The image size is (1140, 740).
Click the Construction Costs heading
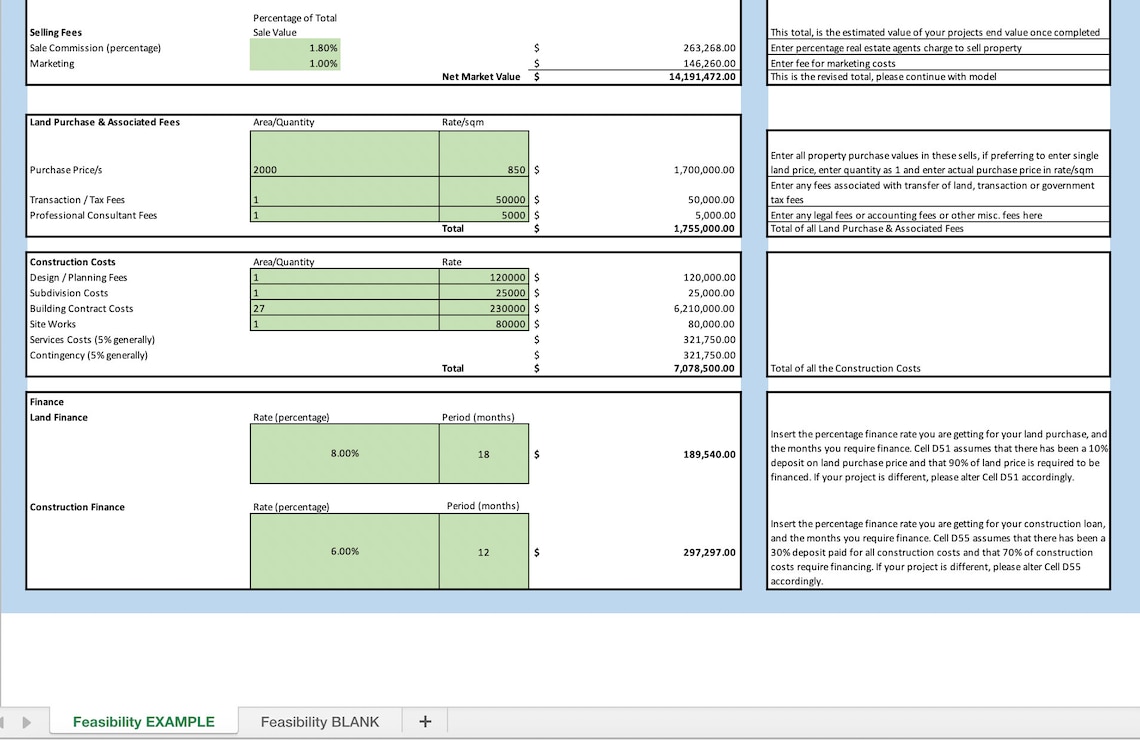pyautogui.click(x=73, y=262)
